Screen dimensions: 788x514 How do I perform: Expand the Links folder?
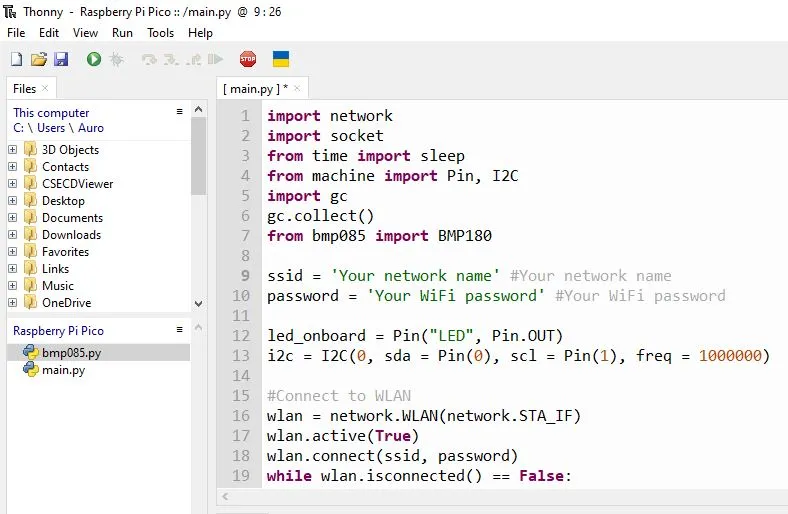pyautogui.click(x=13, y=269)
